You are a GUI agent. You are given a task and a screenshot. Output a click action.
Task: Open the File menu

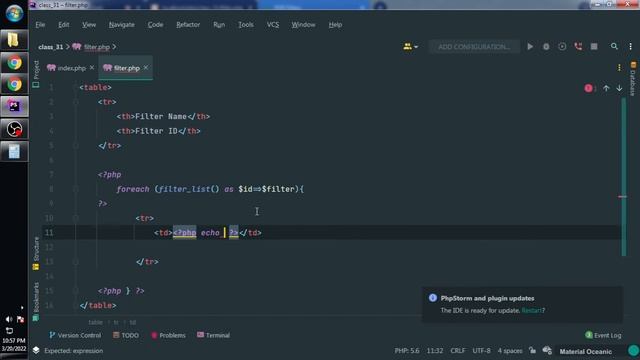pos(40,24)
